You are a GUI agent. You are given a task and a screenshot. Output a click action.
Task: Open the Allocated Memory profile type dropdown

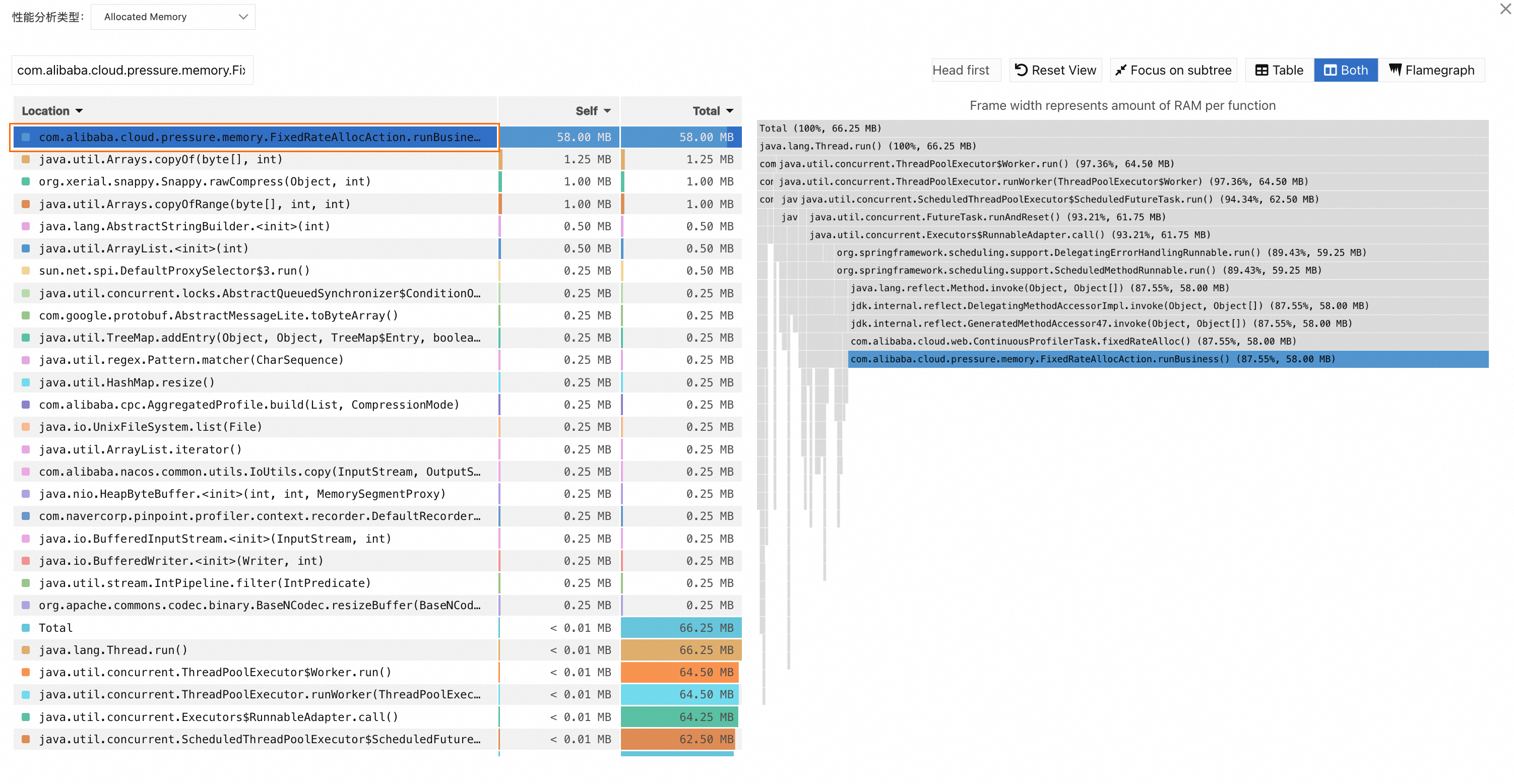[x=173, y=17]
